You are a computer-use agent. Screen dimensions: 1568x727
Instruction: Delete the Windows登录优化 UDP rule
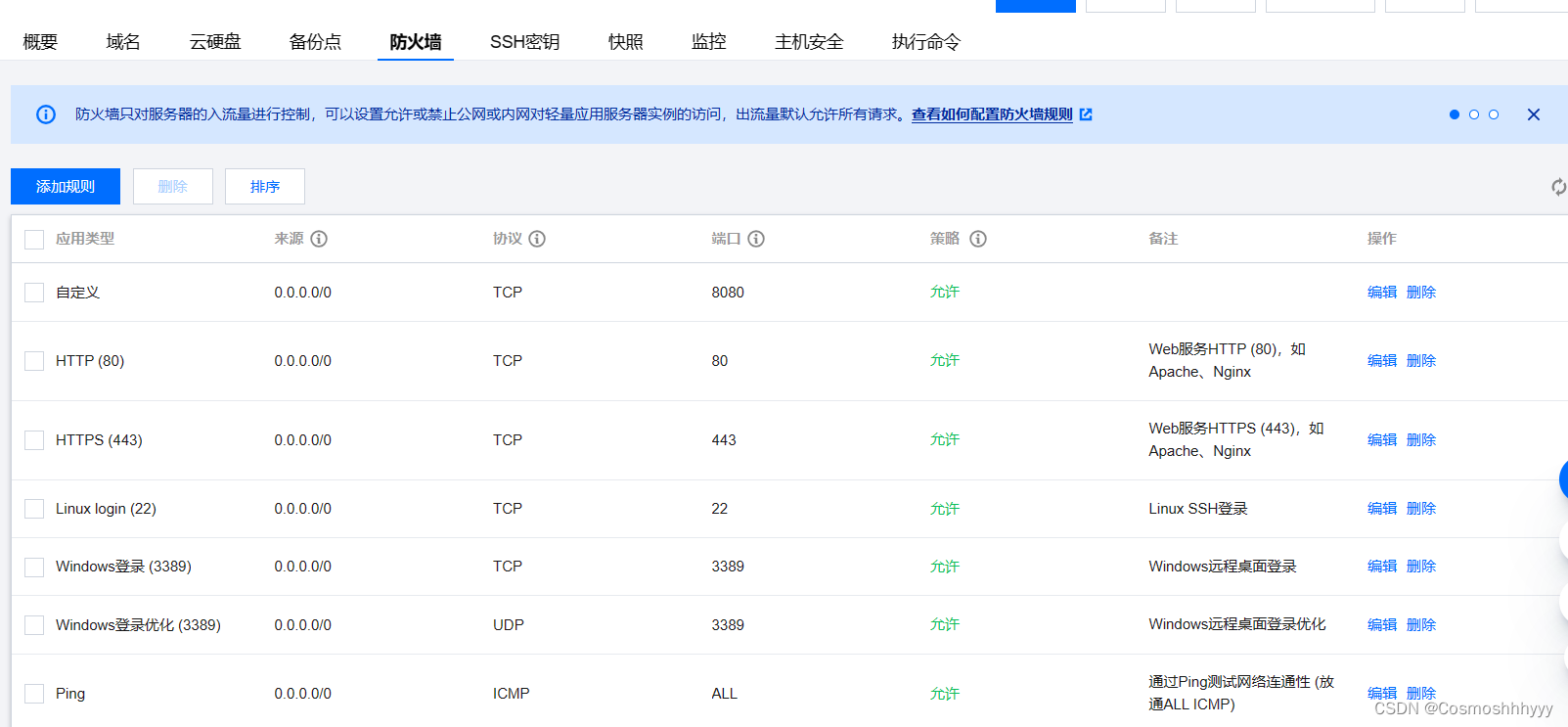(x=1421, y=625)
